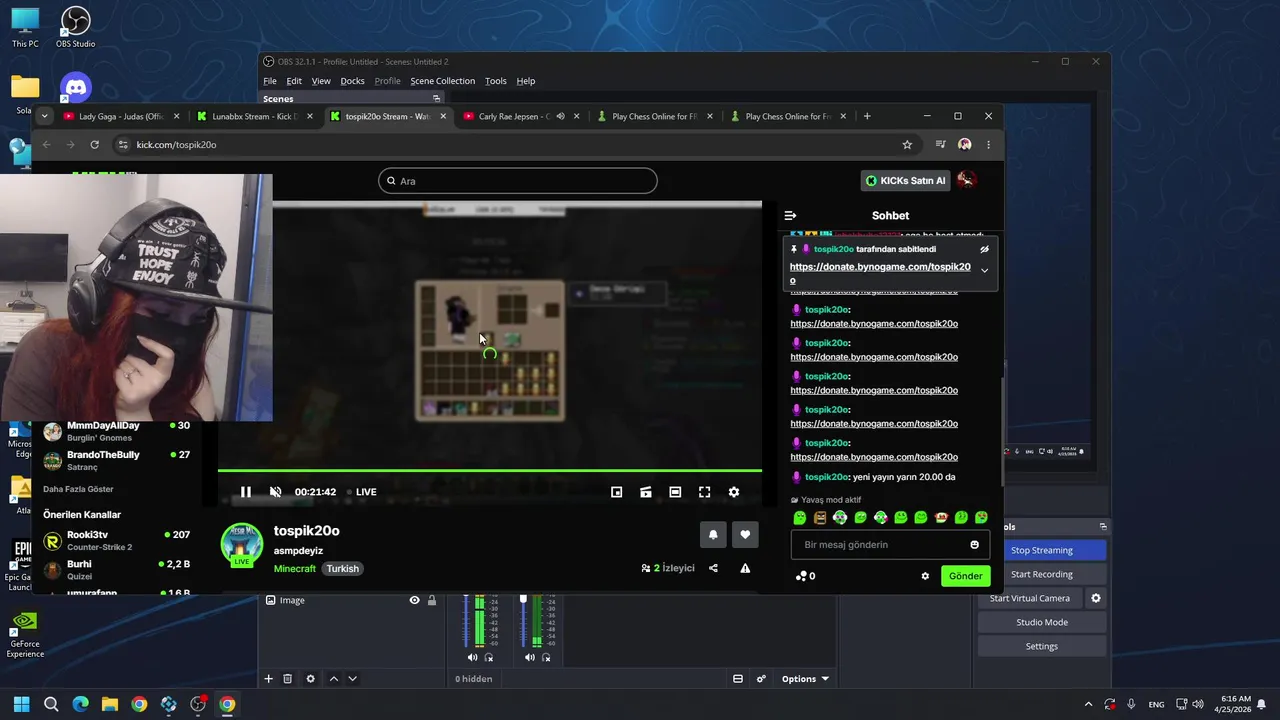Open BrandoTheBully channel in sidebar
Viewport: 1280px width, 720px height.
coord(115,460)
